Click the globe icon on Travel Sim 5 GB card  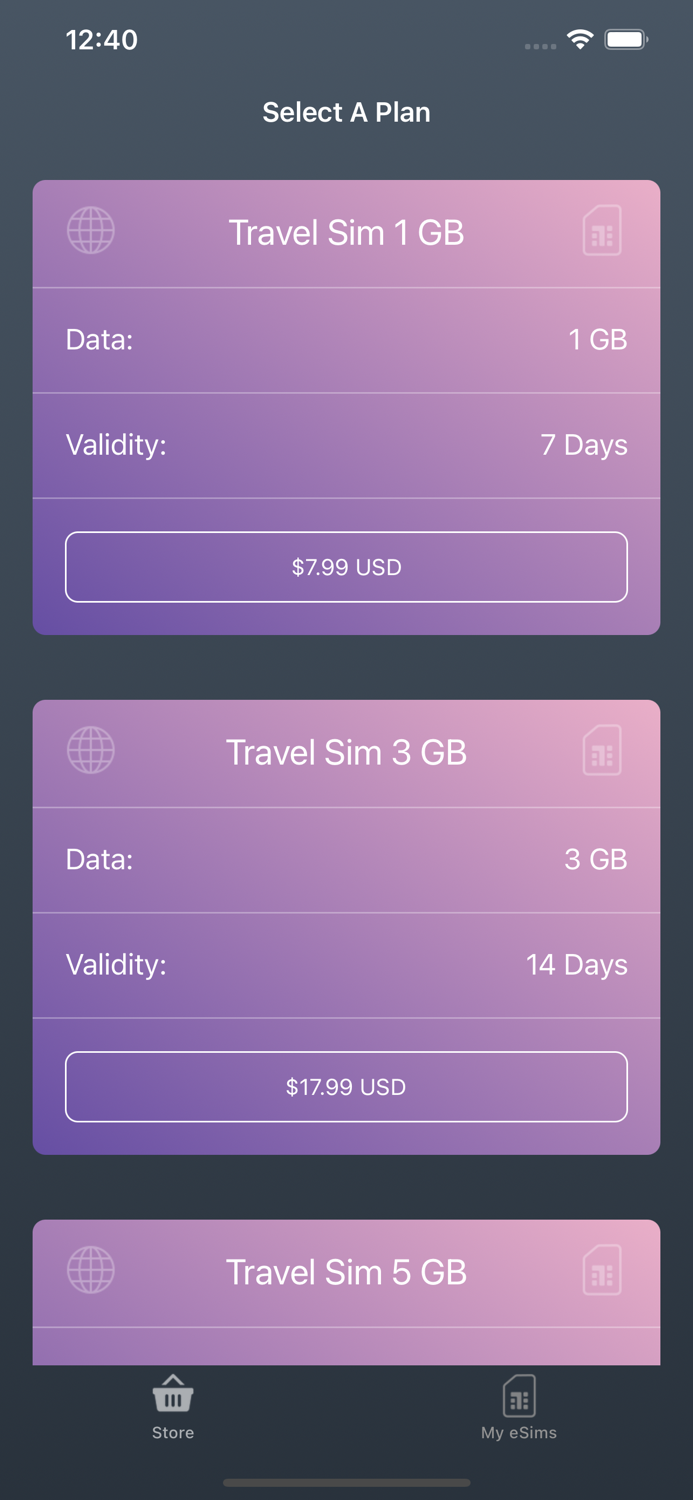tap(90, 1270)
